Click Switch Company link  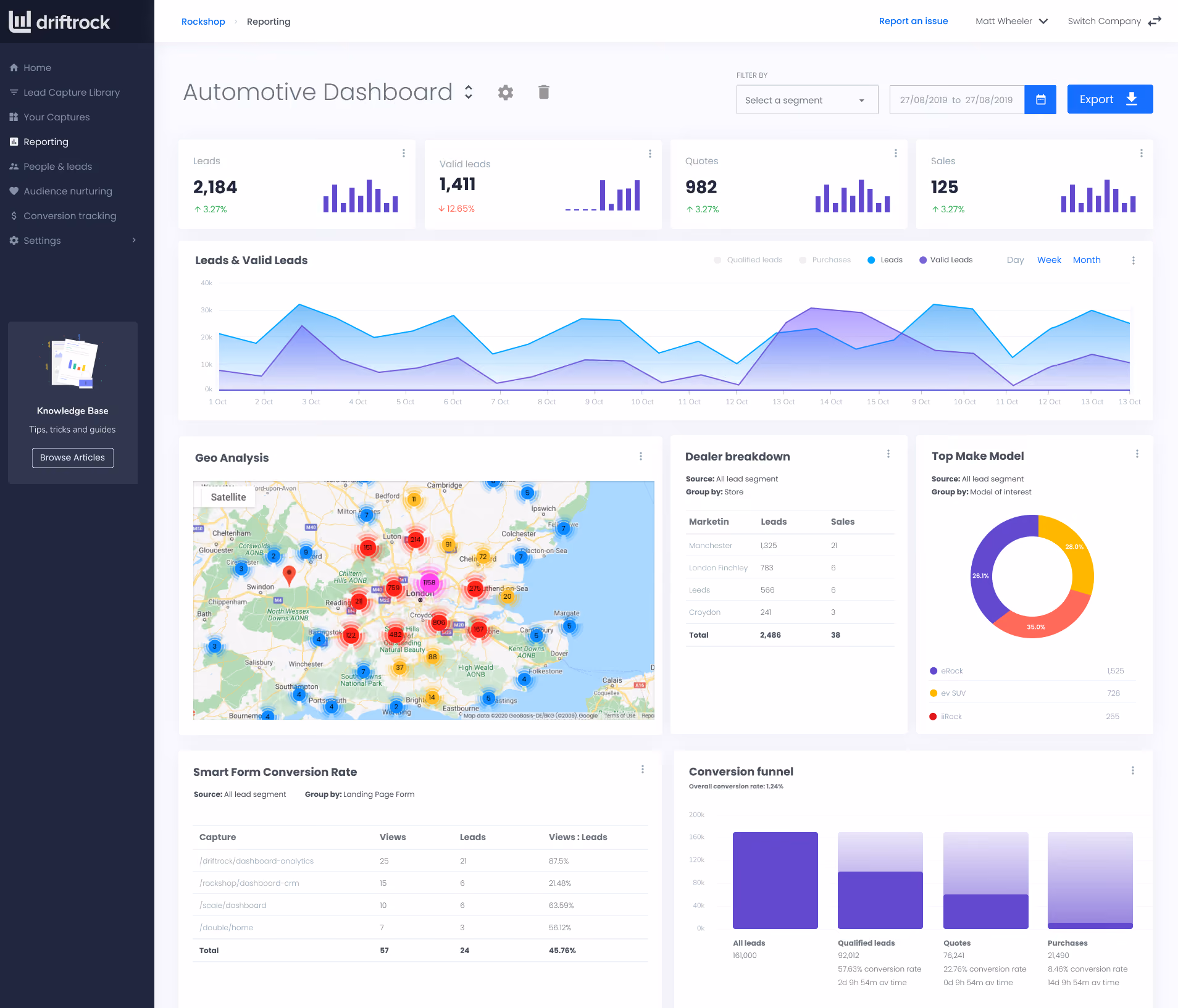click(x=1104, y=21)
